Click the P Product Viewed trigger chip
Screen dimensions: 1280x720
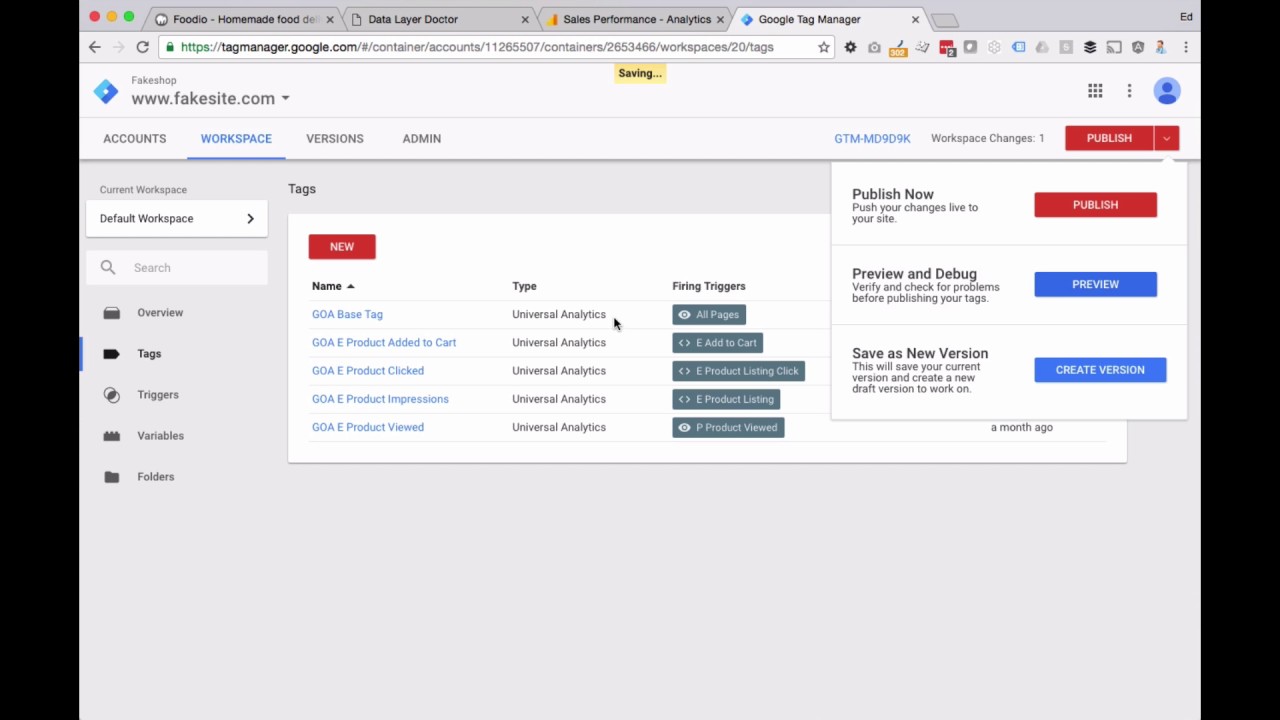point(728,427)
